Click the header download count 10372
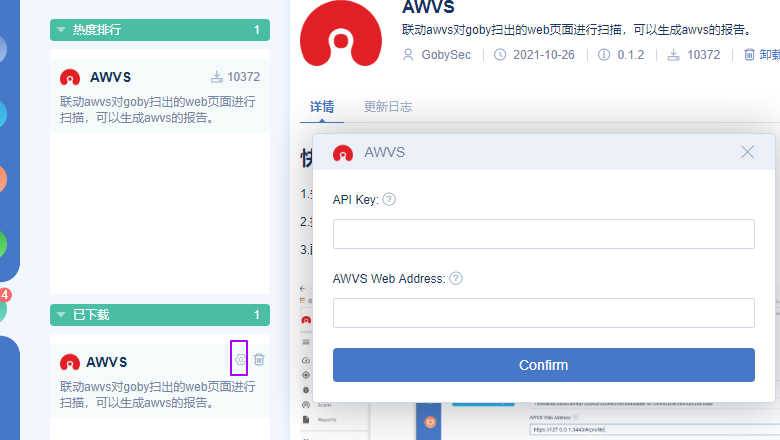Image resolution: width=780 pixels, height=440 pixels. click(x=703, y=55)
